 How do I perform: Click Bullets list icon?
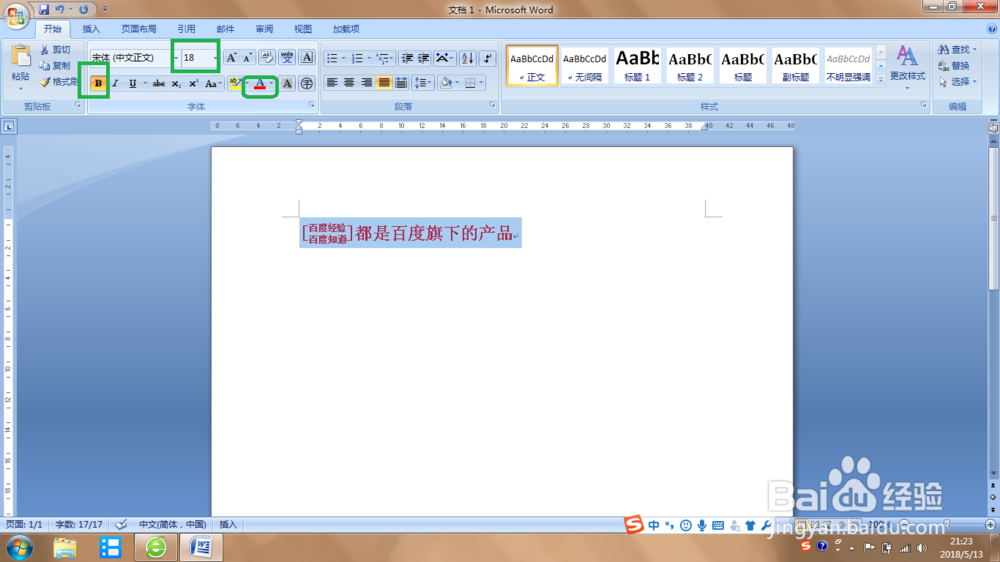[x=332, y=58]
